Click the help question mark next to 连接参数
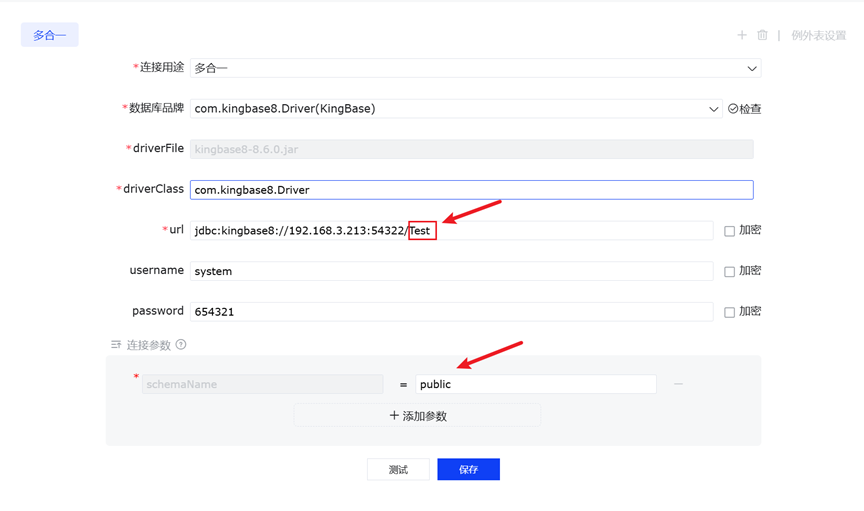Screen dimensions: 864x511 click(x=181, y=345)
